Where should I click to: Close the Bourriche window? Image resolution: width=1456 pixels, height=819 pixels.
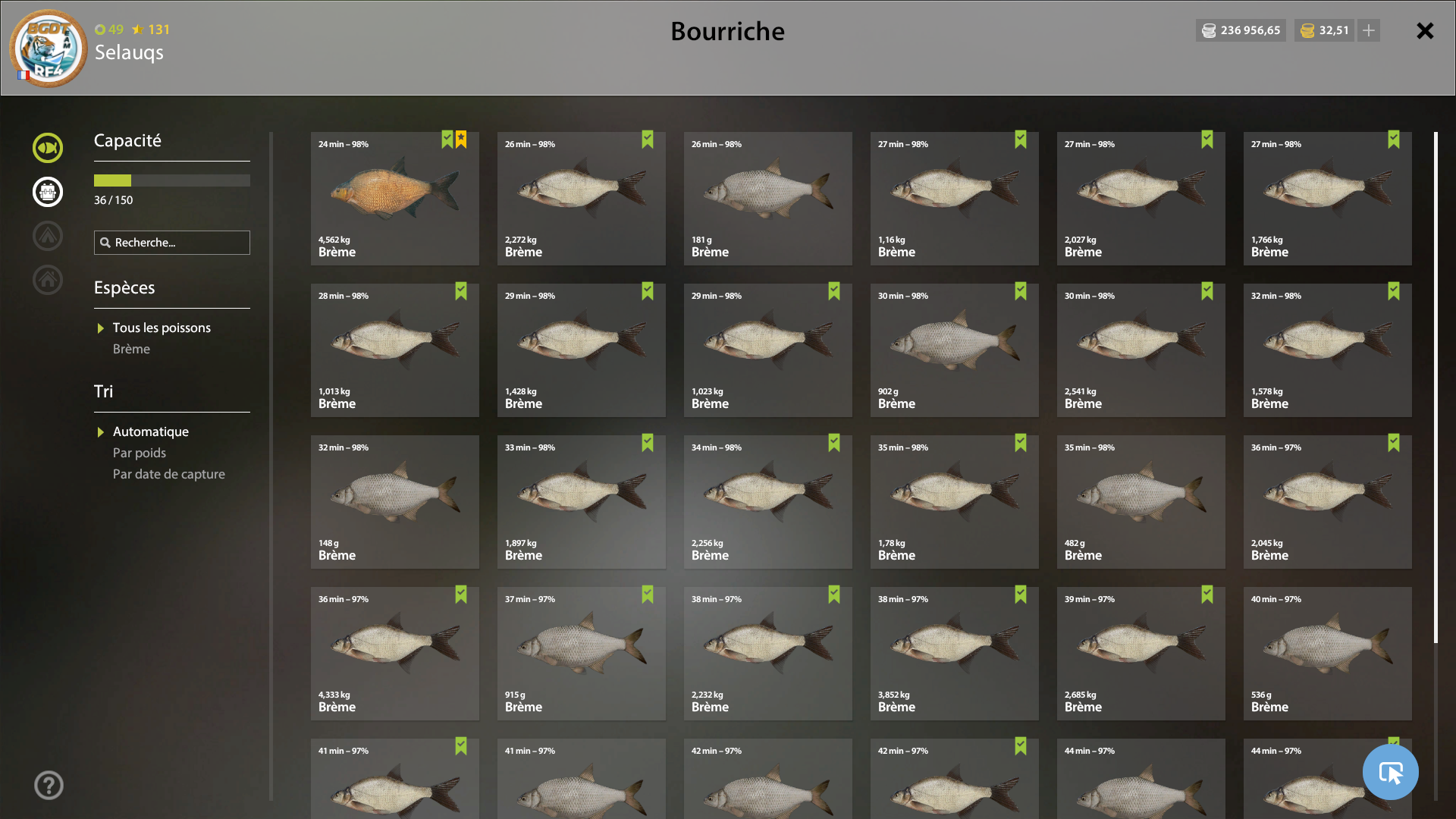(x=1425, y=30)
